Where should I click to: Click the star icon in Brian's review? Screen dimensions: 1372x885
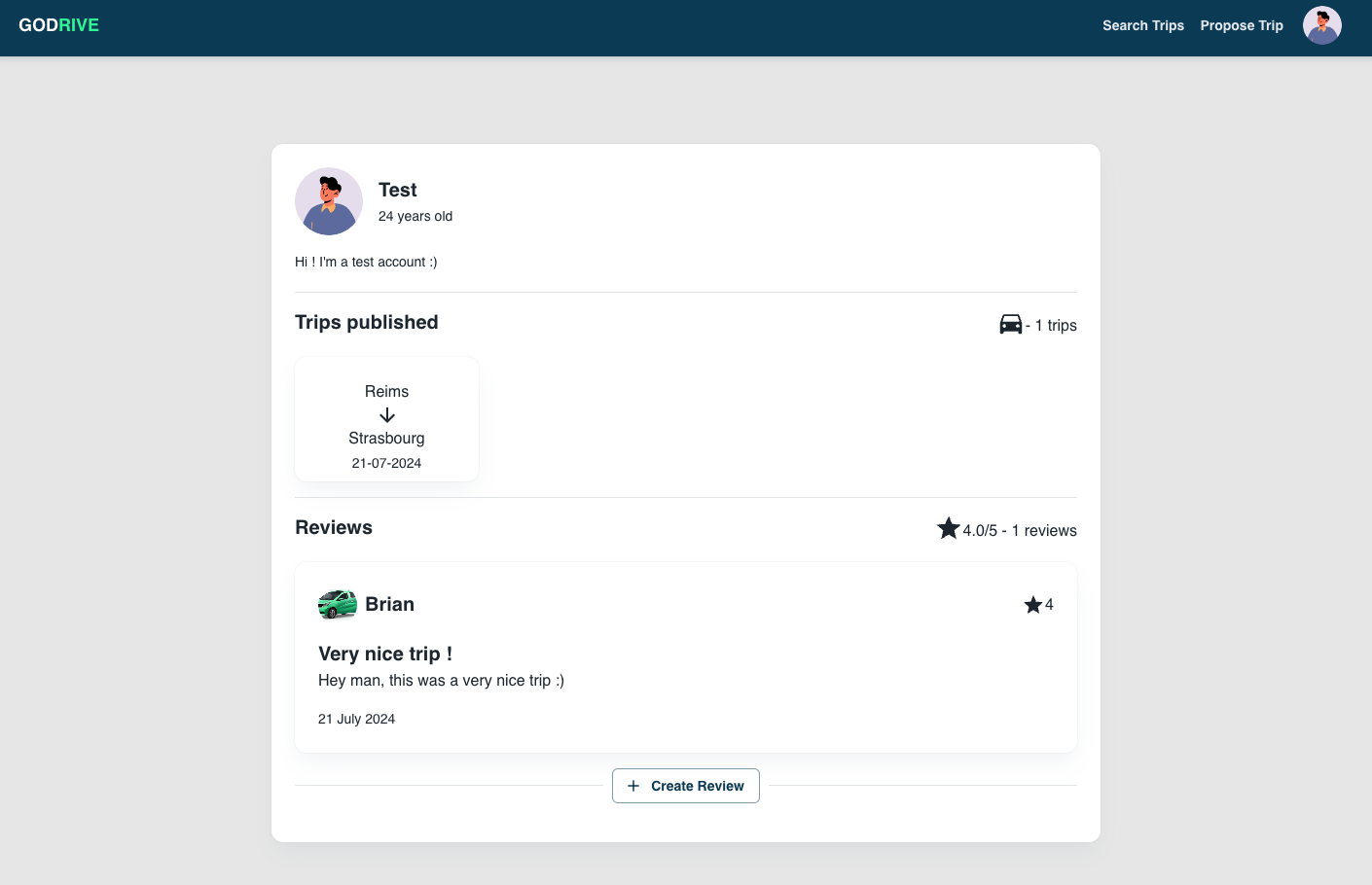[x=1032, y=605]
